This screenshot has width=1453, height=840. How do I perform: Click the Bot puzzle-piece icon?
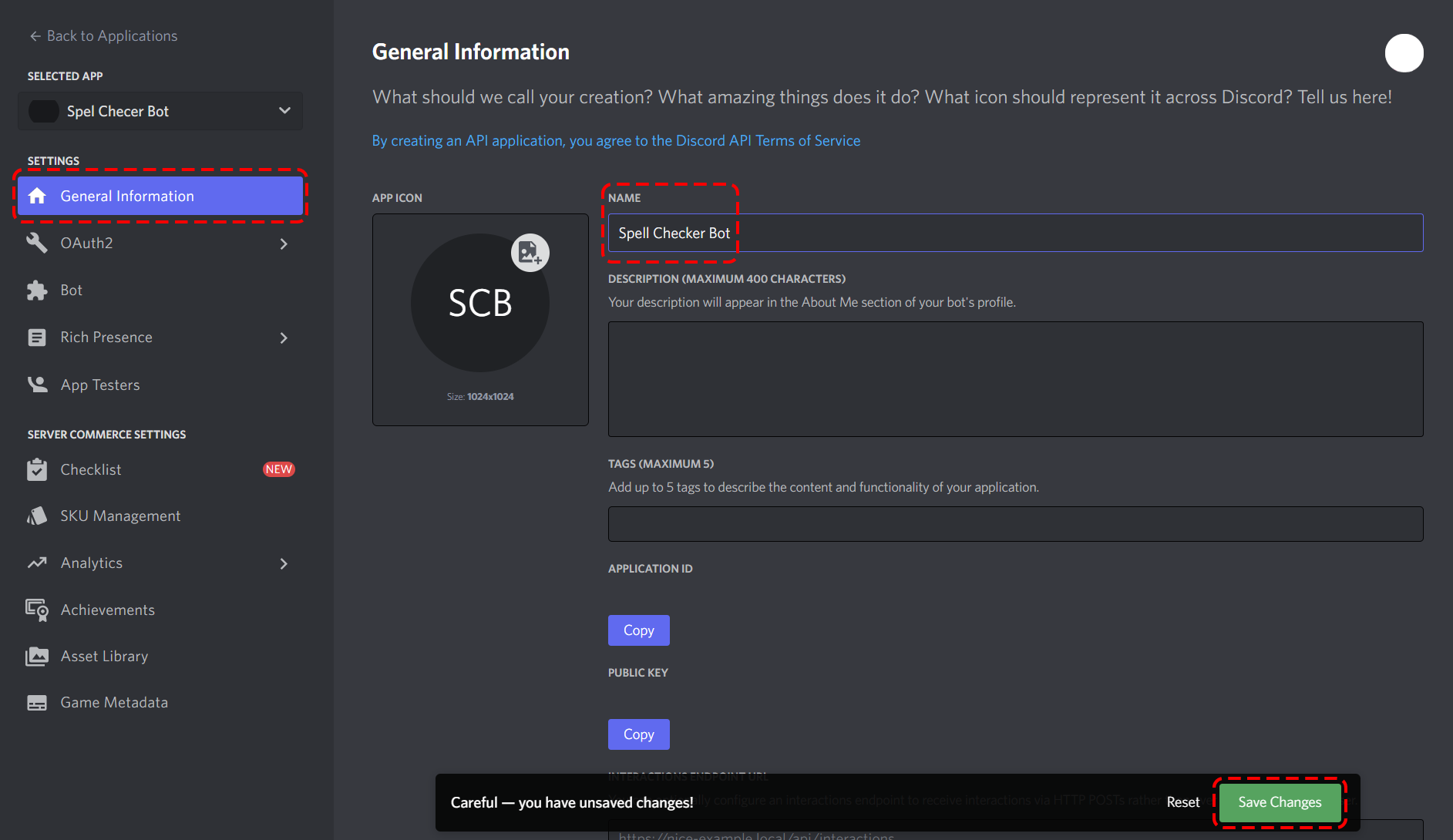coord(37,290)
